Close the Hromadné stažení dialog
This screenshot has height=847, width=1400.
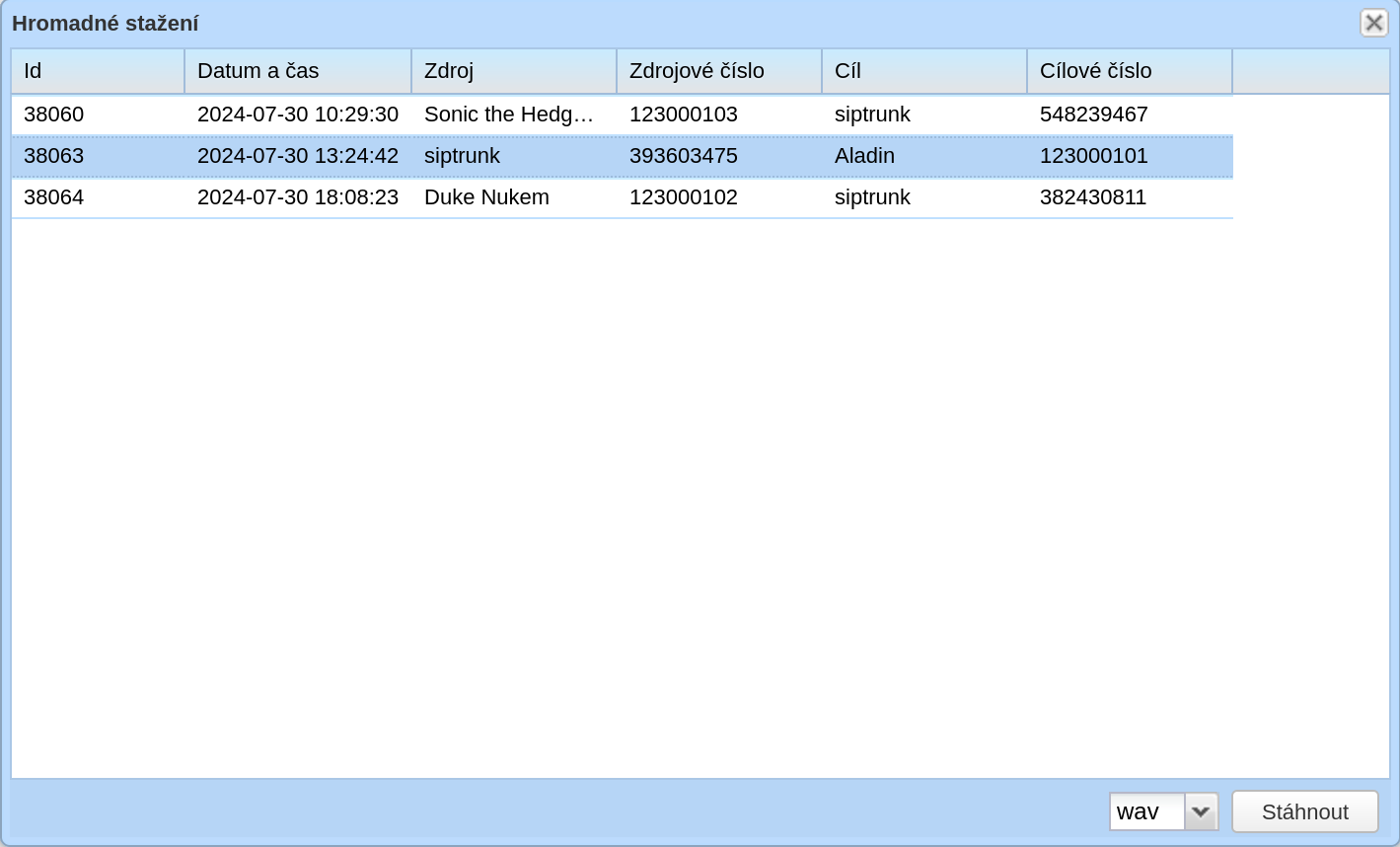tap(1373, 23)
